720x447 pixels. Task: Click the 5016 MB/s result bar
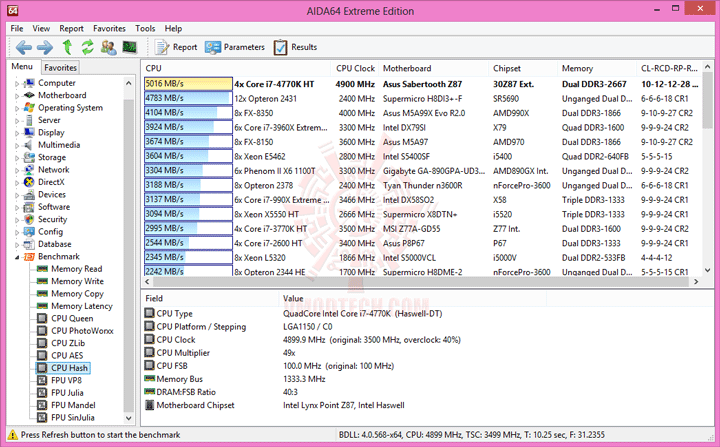tap(188, 84)
